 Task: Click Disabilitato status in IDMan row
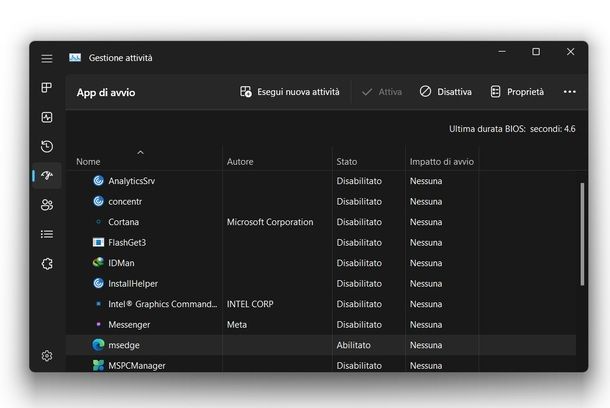359,263
